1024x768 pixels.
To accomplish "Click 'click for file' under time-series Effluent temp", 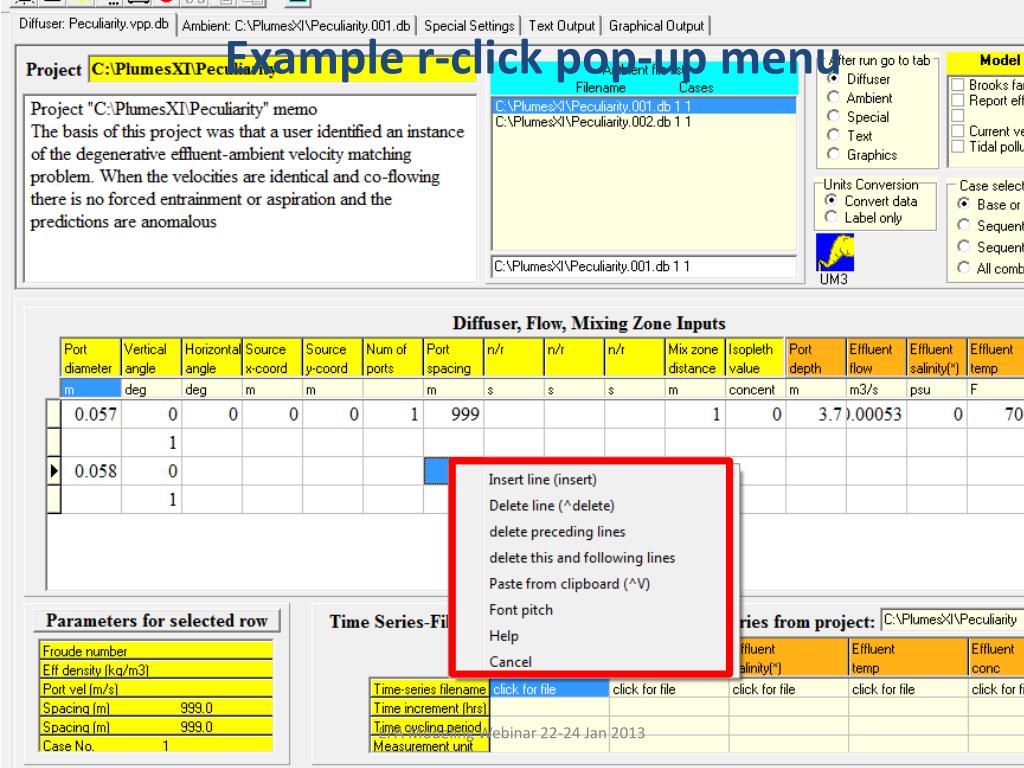I will [908, 689].
